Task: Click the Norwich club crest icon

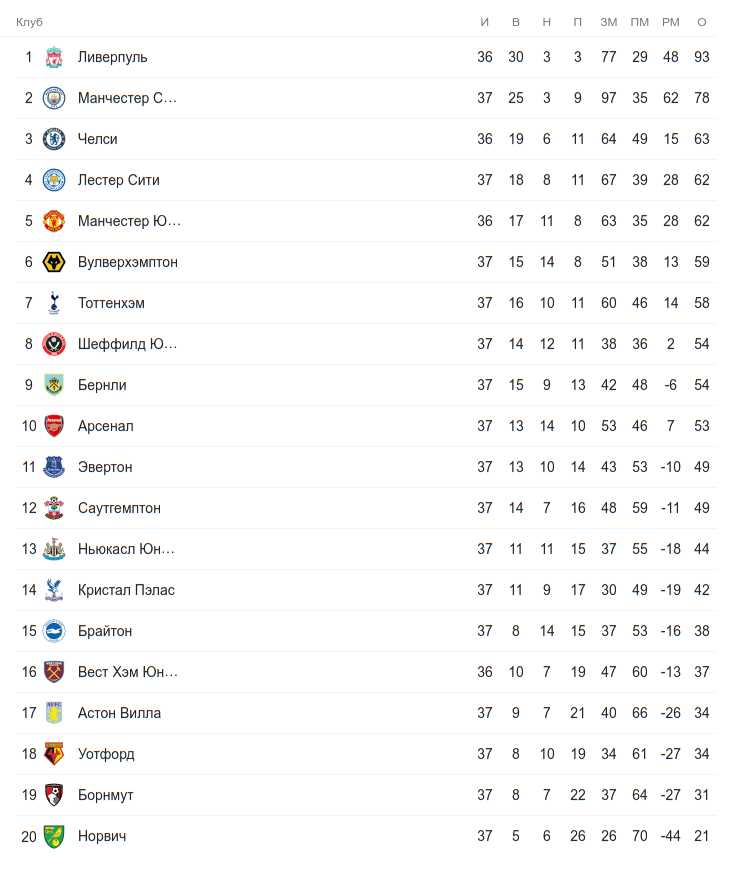Action: pyautogui.click(x=54, y=836)
